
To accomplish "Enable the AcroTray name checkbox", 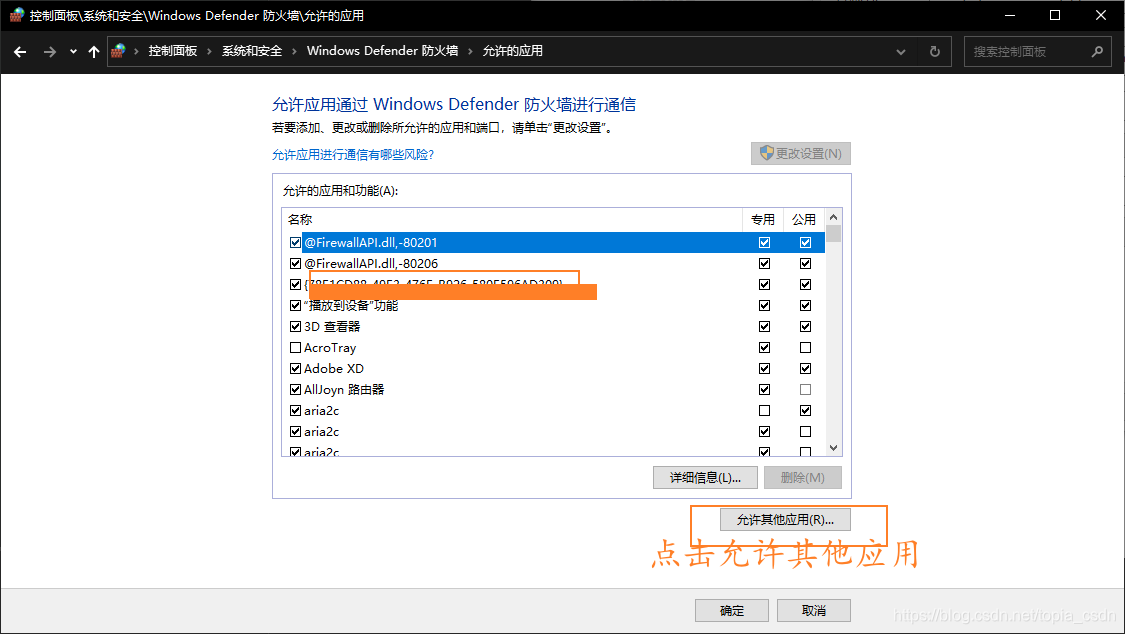I will [295, 347].
